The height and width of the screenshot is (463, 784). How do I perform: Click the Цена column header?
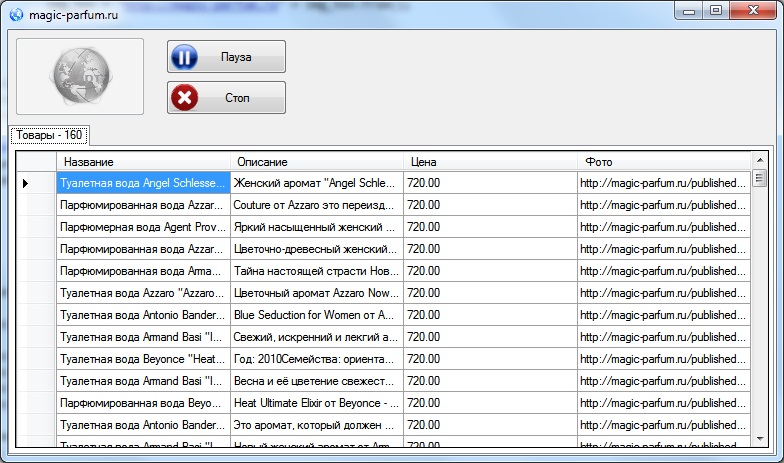click(x=490, y=162)
